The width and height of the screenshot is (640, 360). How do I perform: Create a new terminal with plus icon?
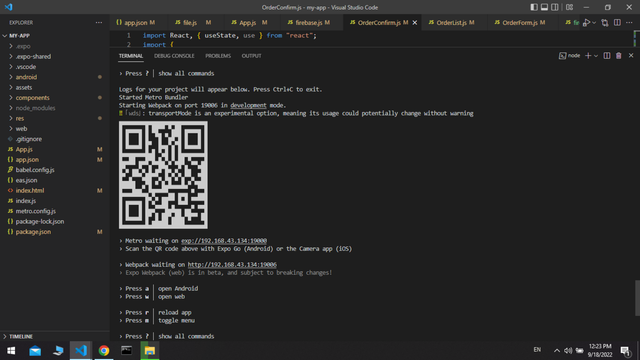coord(588,56)
